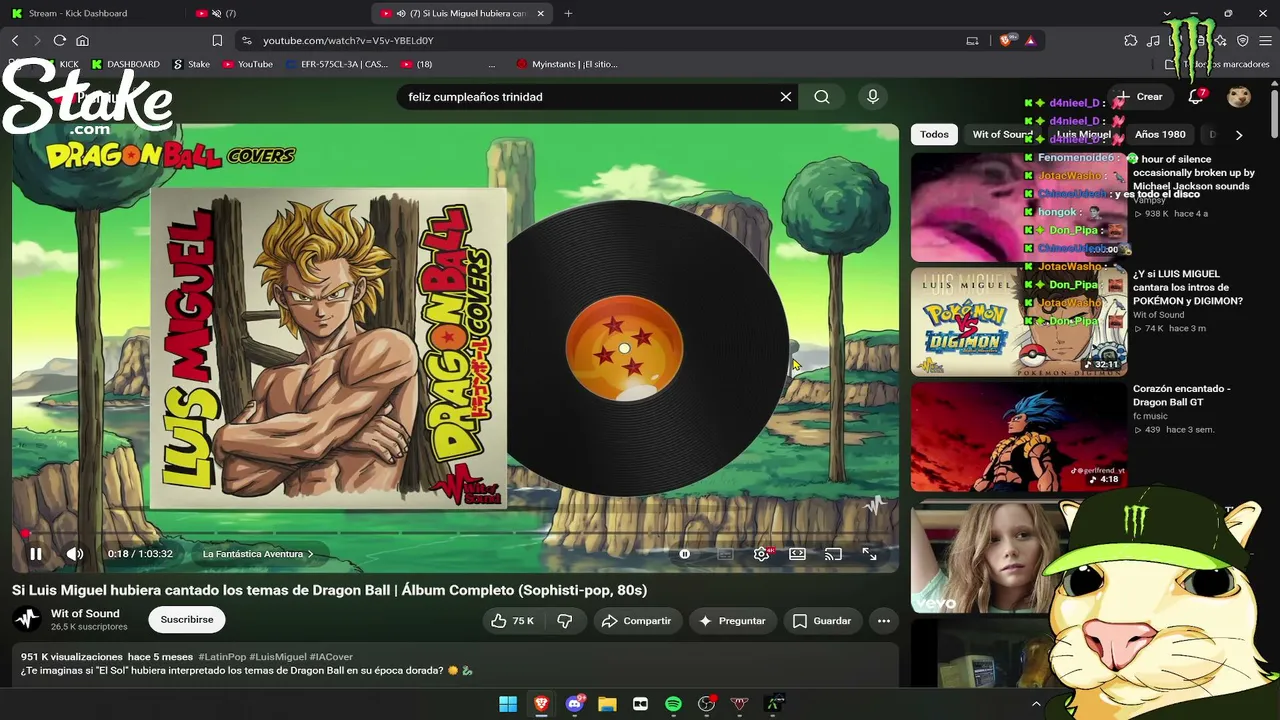Toggle autoplay switch in player

685,554
